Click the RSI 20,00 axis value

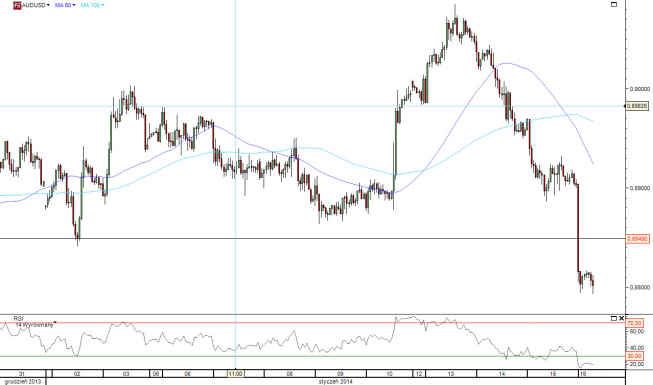click(636, 364)
